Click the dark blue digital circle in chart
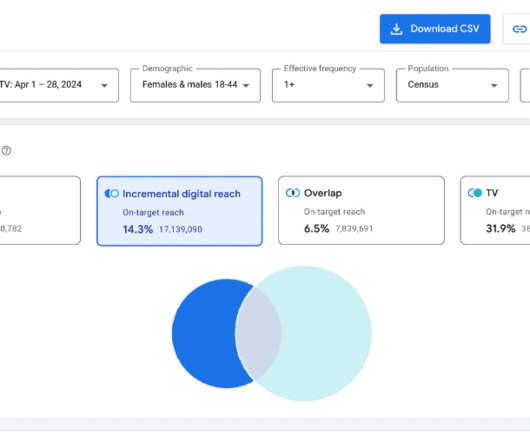530x442 pixels. click(x=203, y=334)
